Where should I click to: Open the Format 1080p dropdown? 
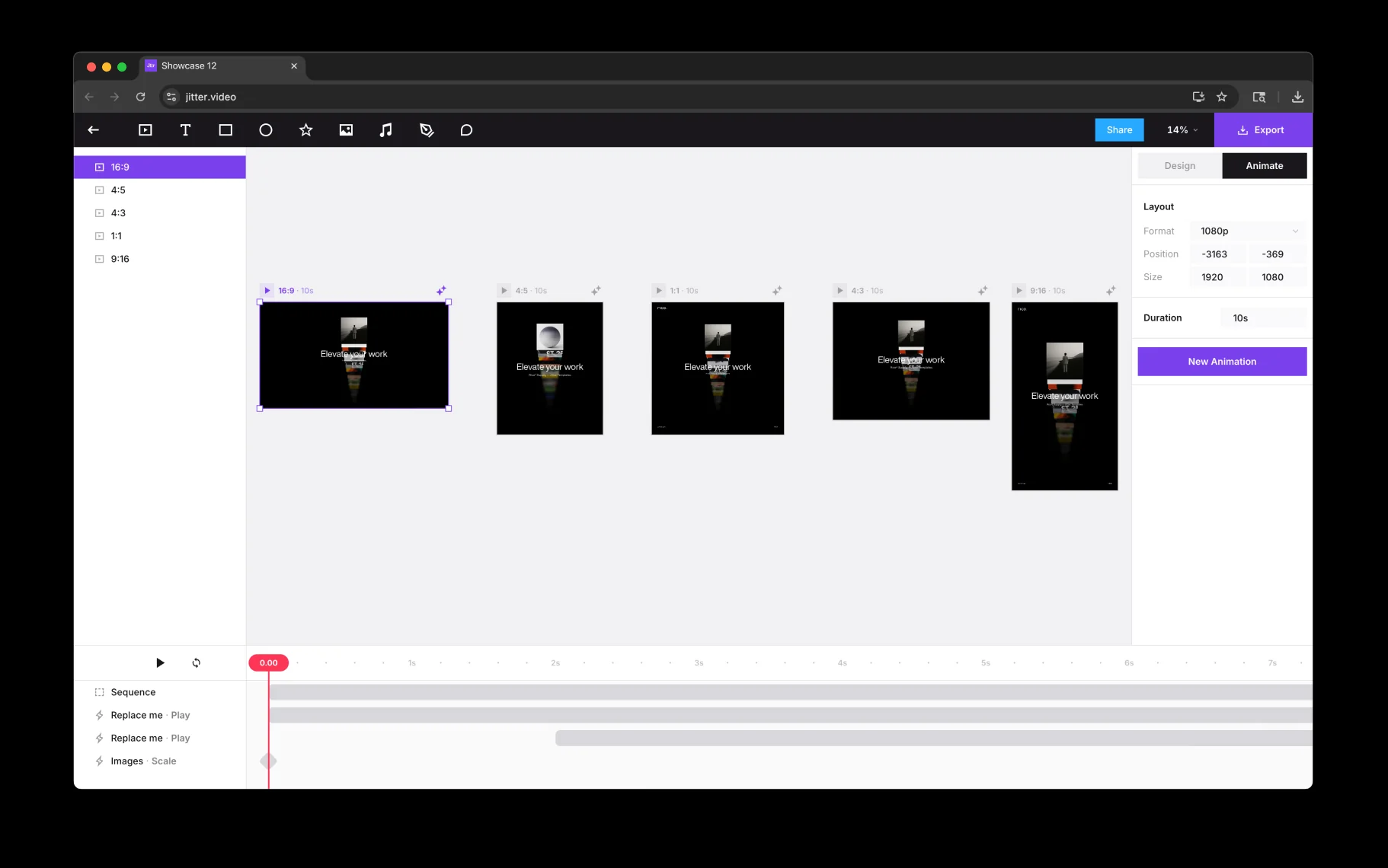tap(1248, 231)
